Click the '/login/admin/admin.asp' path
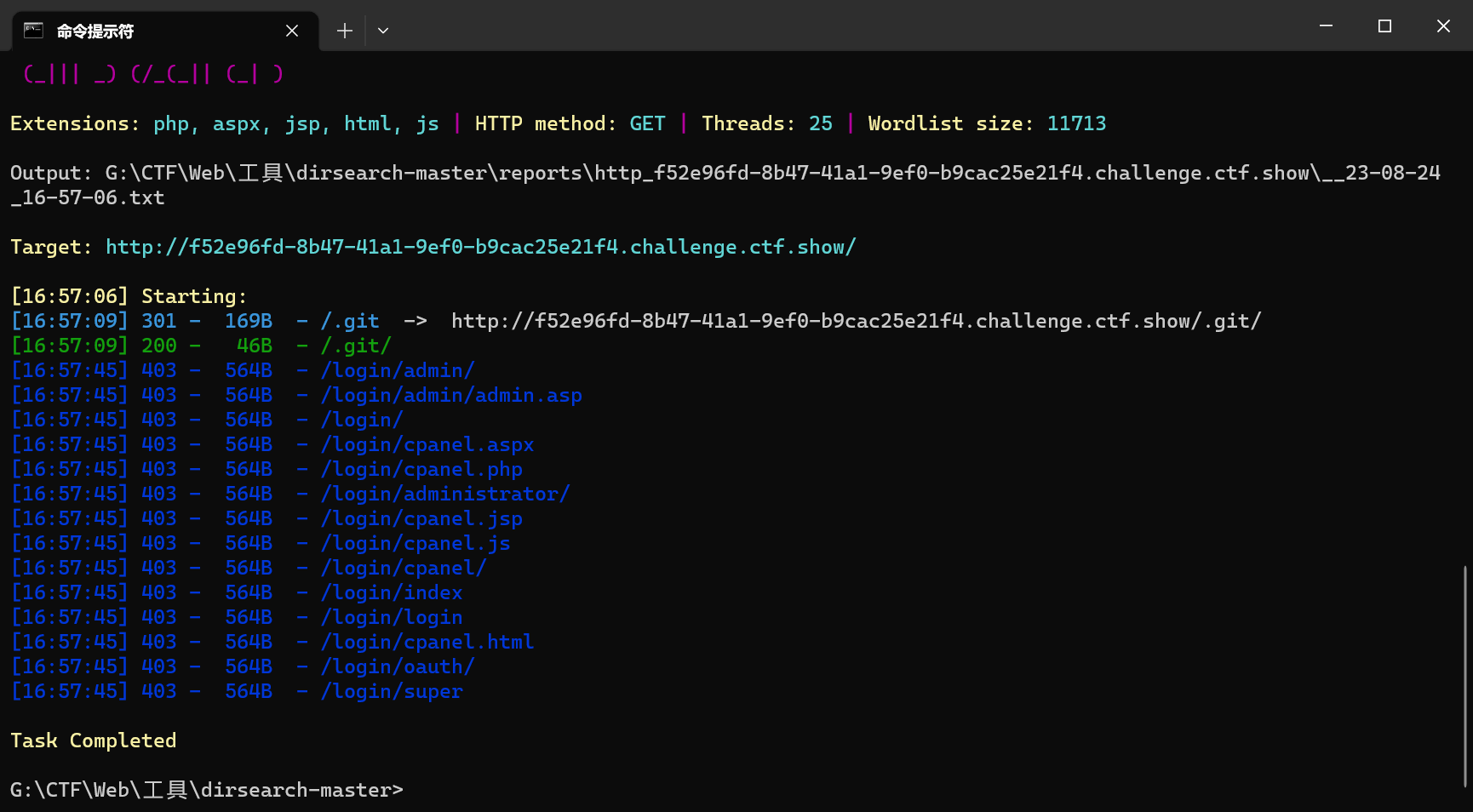 [x=451, y=395]
